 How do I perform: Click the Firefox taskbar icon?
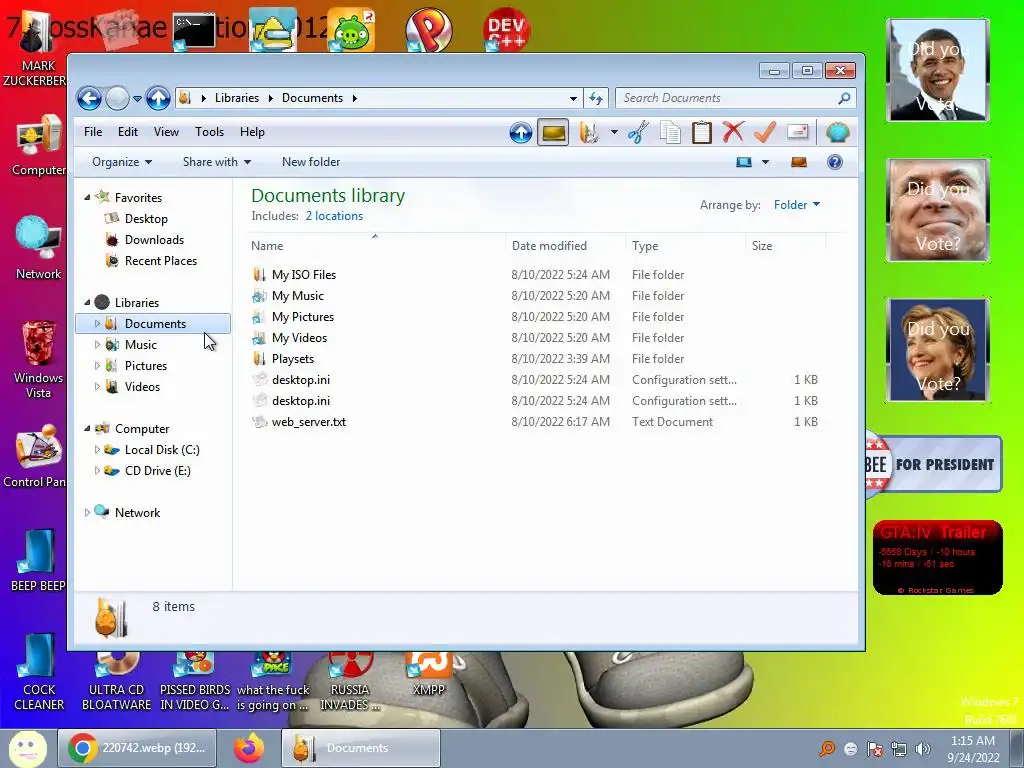click(x=249, y=748)
